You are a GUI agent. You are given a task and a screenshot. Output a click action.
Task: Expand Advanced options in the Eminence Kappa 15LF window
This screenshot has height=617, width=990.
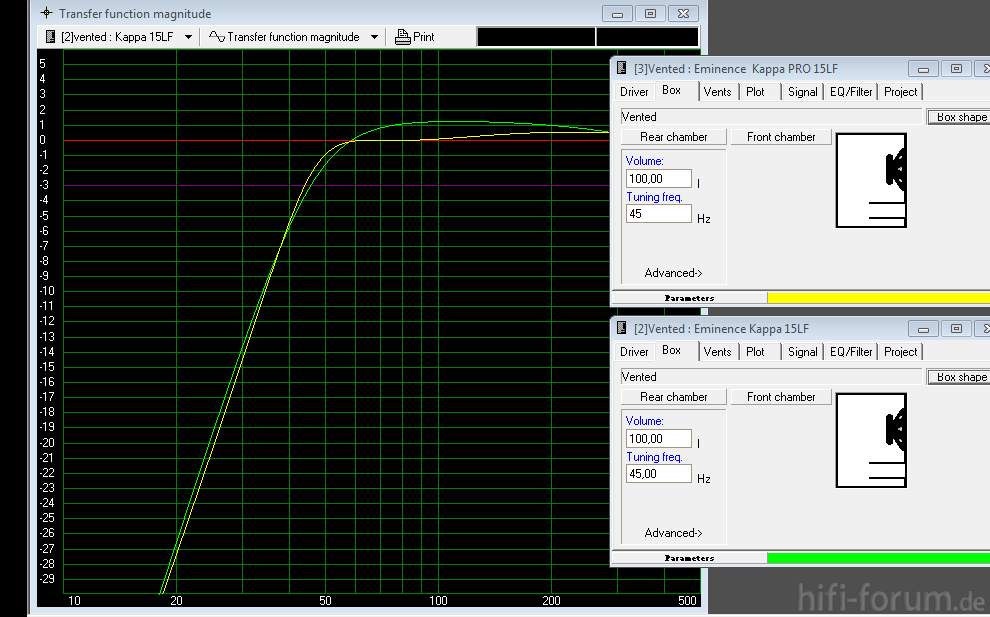click(673, 533)
